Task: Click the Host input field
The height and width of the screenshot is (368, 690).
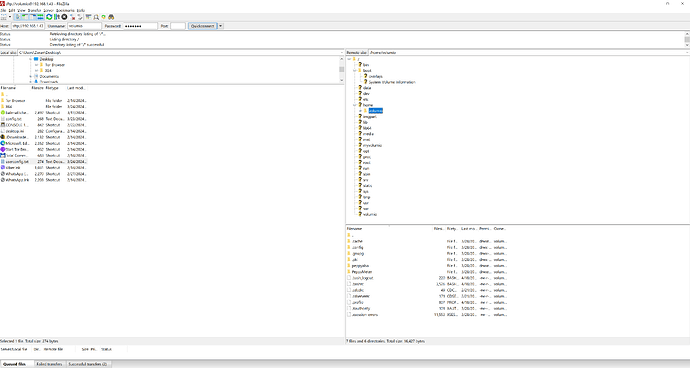Action: point(28,26)
